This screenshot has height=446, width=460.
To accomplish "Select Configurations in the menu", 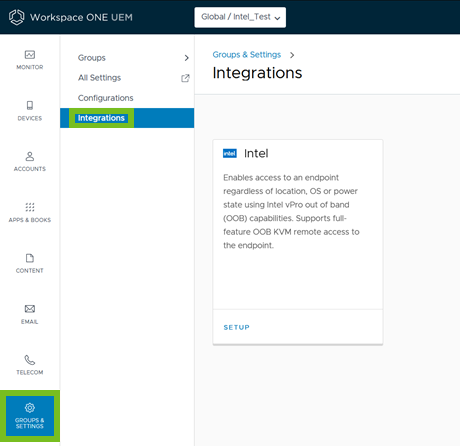I will [x=105, y=98].
